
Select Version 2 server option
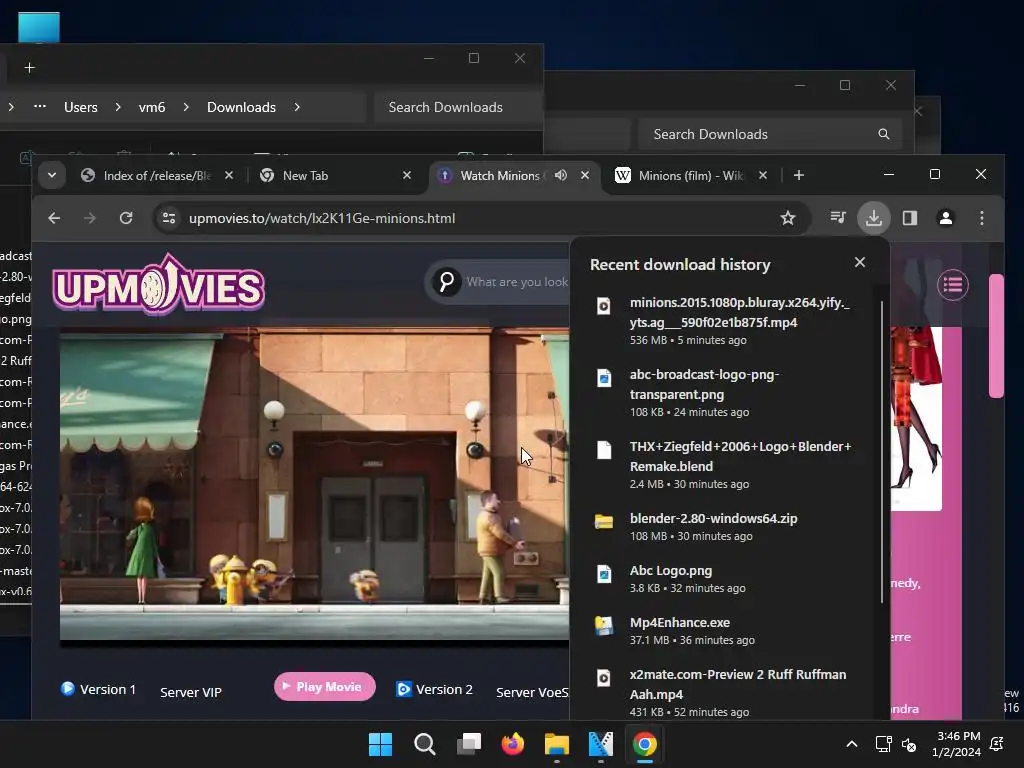click(x=434, y=689)
